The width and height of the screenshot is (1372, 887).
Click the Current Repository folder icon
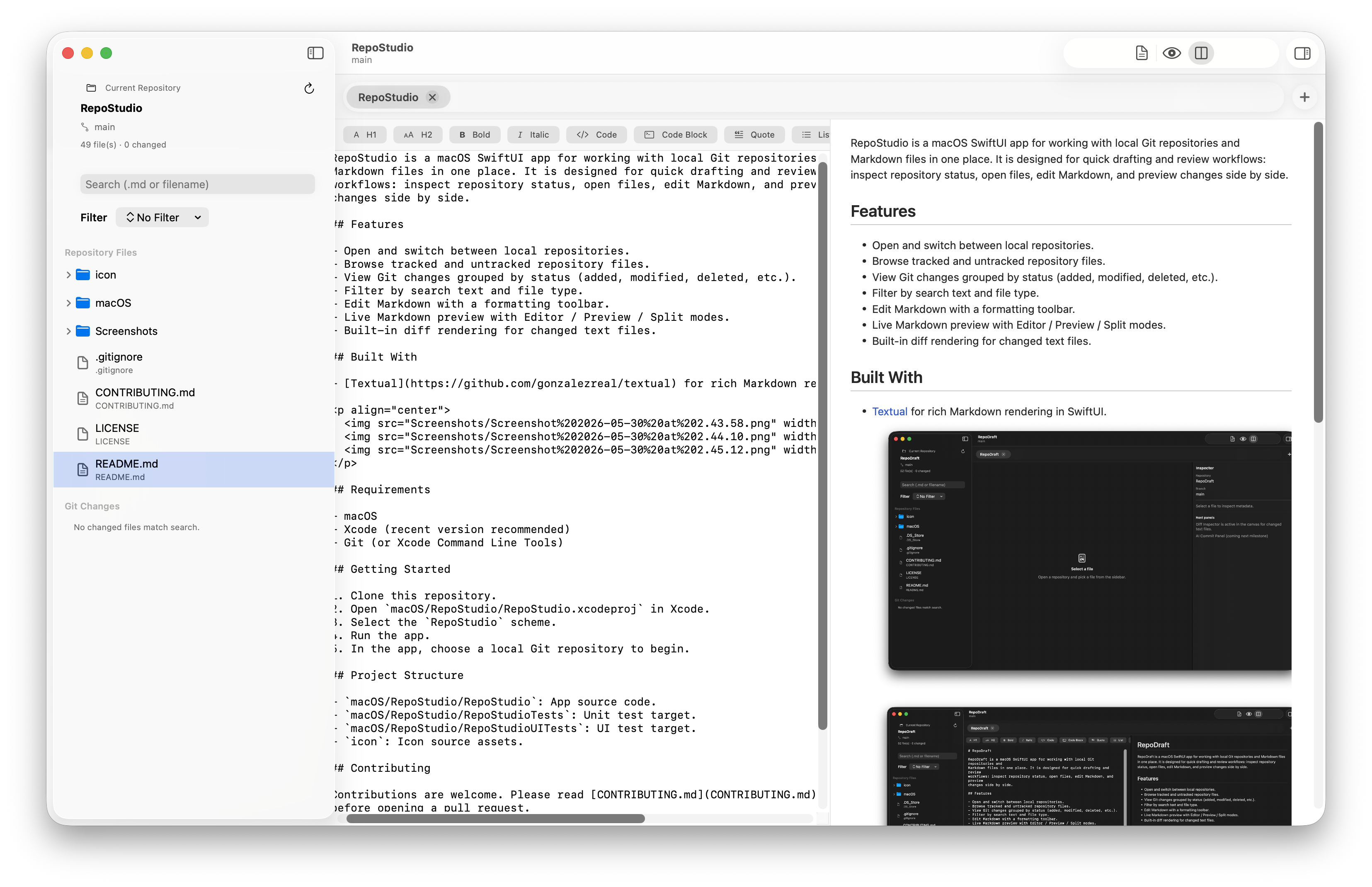tap(91, 87)
